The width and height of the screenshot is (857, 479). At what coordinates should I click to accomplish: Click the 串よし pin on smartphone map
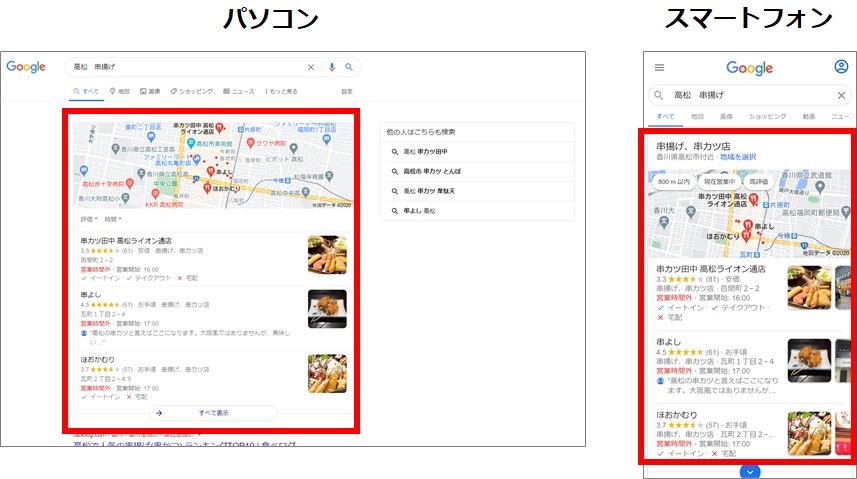pyautogui.click(x=748, y=225)
